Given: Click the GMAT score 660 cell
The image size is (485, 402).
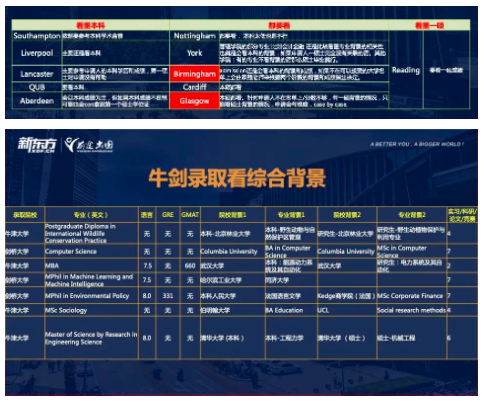Looking at the screenshot, I should (190, 266).
